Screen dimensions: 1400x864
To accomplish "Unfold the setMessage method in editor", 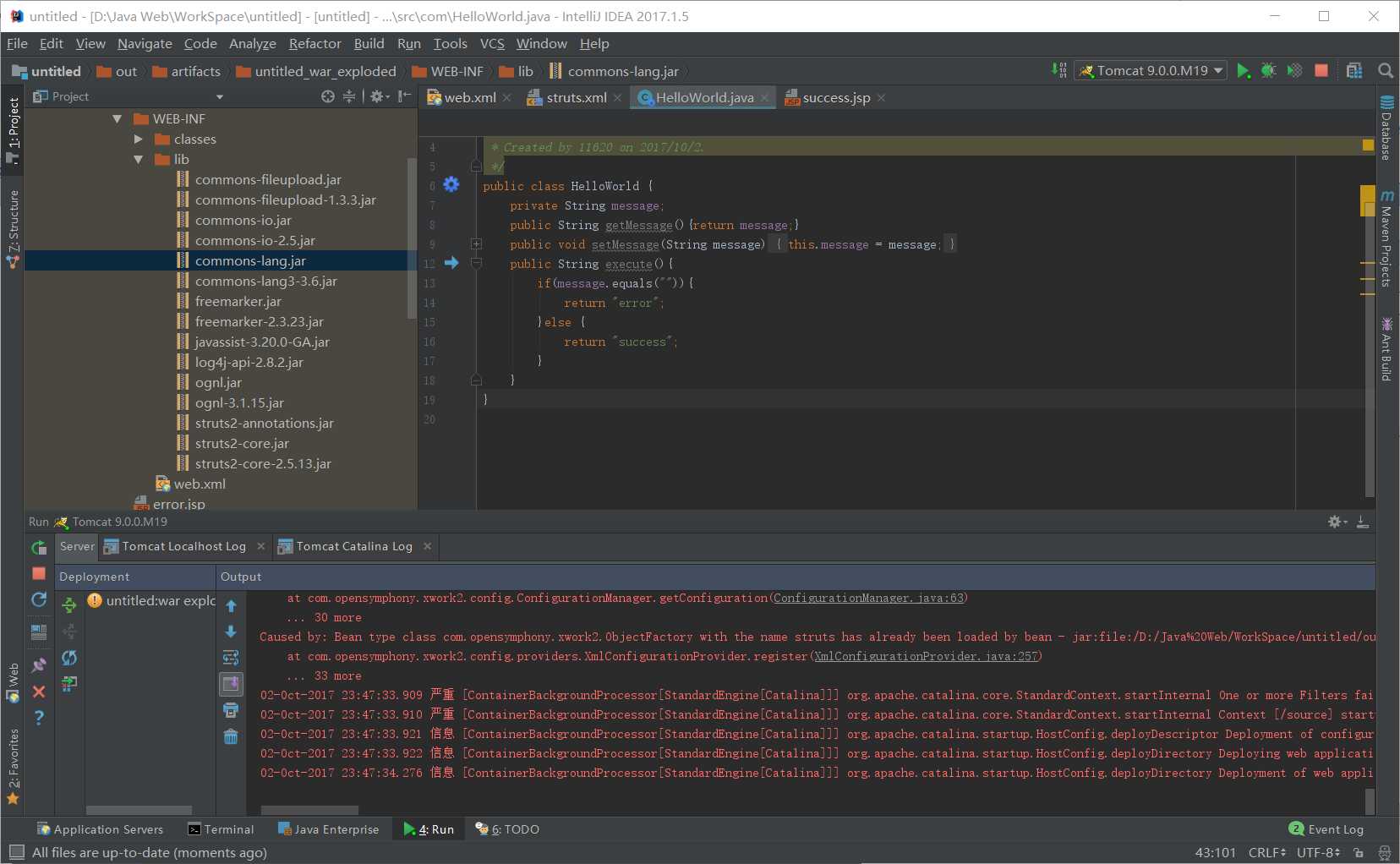I will click(x=476, y=244).
